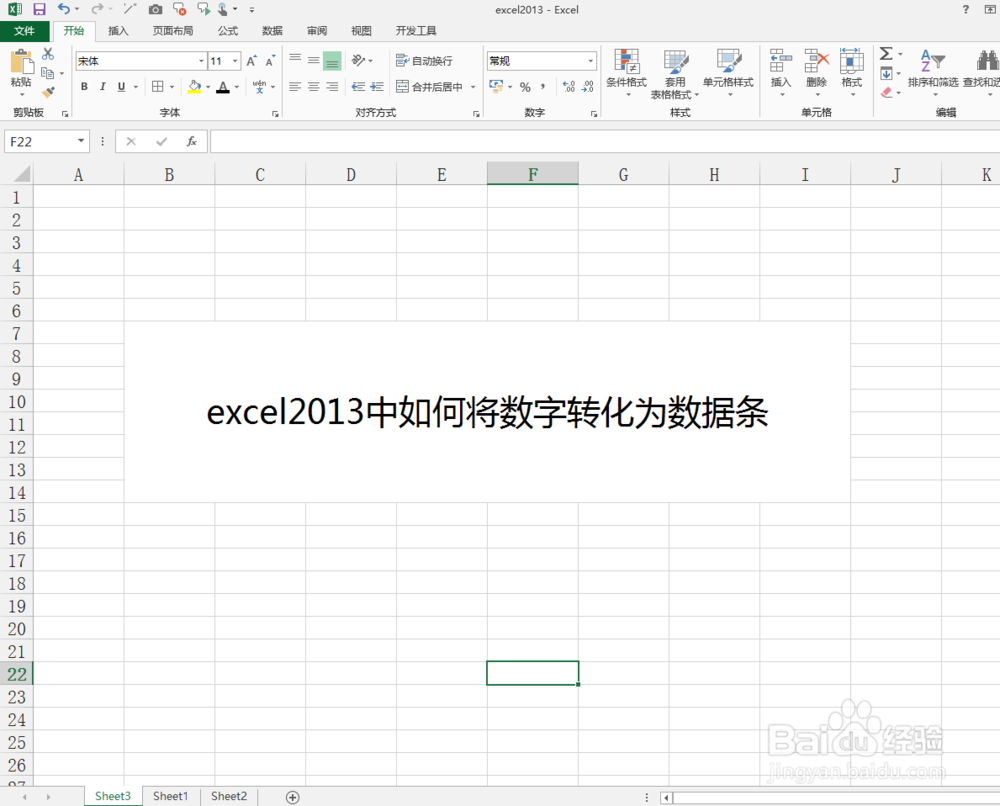The image size is (1000, 806).
Task: Expand the Name Box F22 dropdown
Action: pos(81,141)
